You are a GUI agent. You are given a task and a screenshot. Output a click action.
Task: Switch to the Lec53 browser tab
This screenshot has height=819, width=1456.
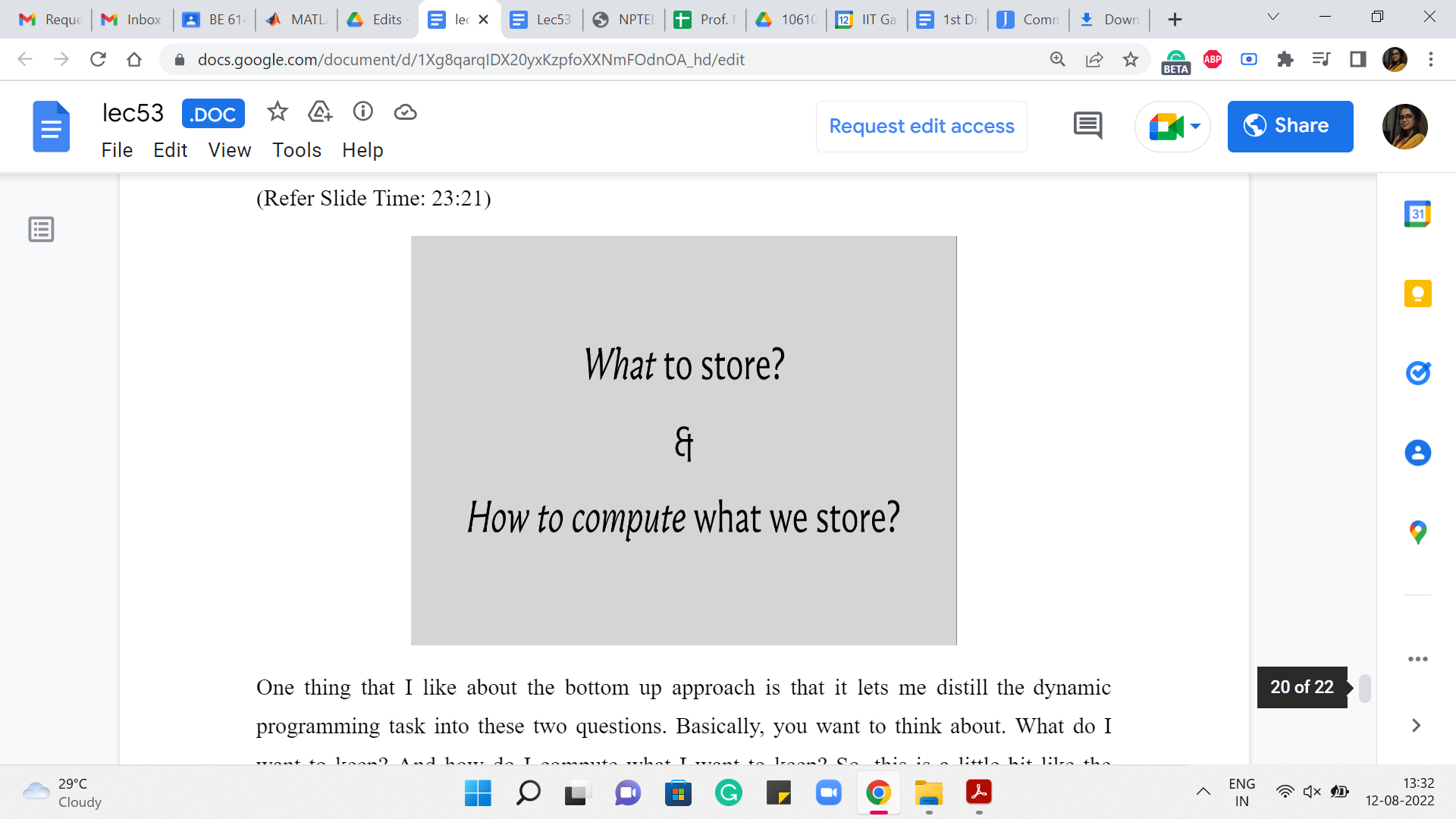[x=542, y=20]
